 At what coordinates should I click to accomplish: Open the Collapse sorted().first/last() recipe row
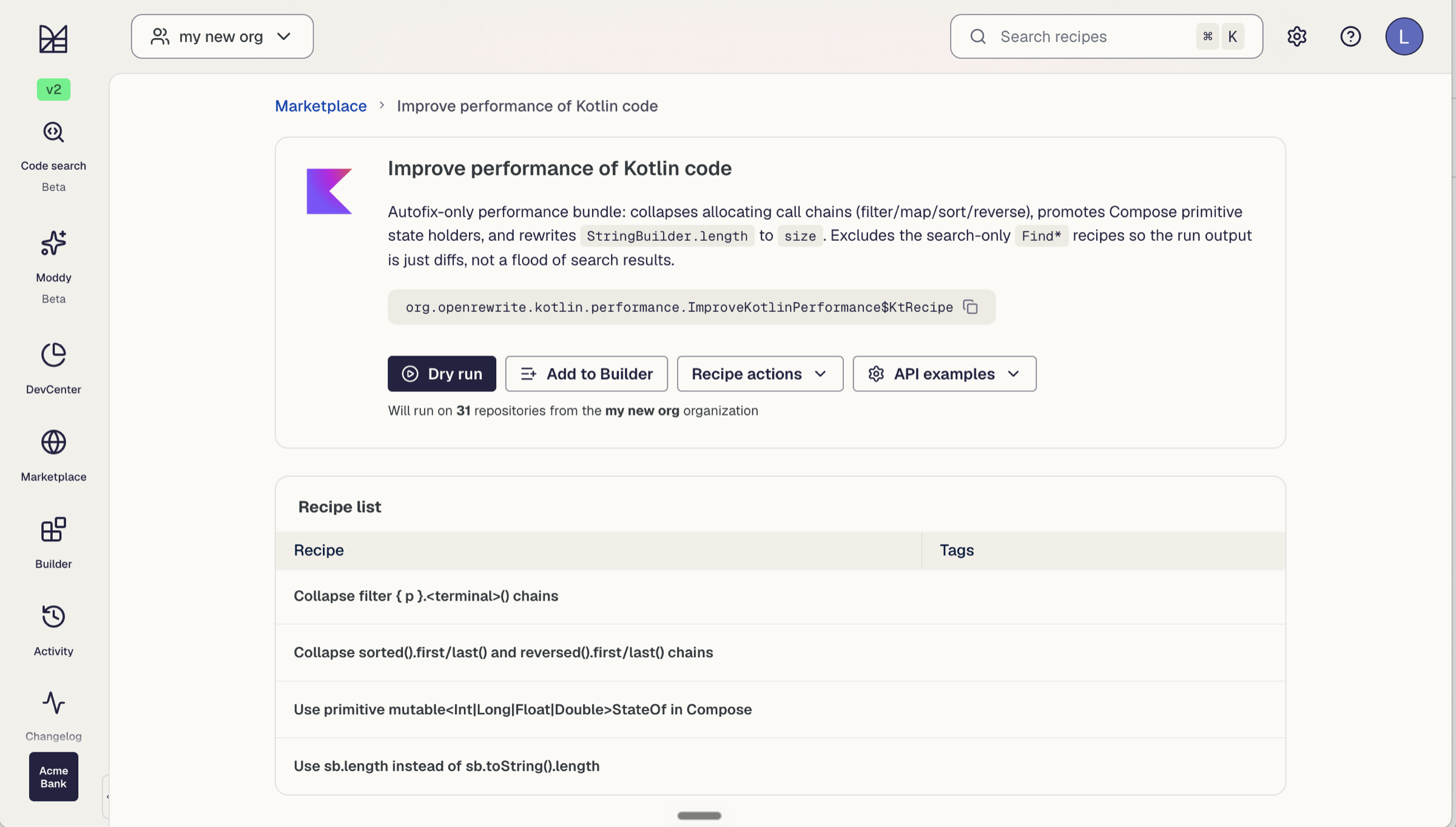pos(780,652)
